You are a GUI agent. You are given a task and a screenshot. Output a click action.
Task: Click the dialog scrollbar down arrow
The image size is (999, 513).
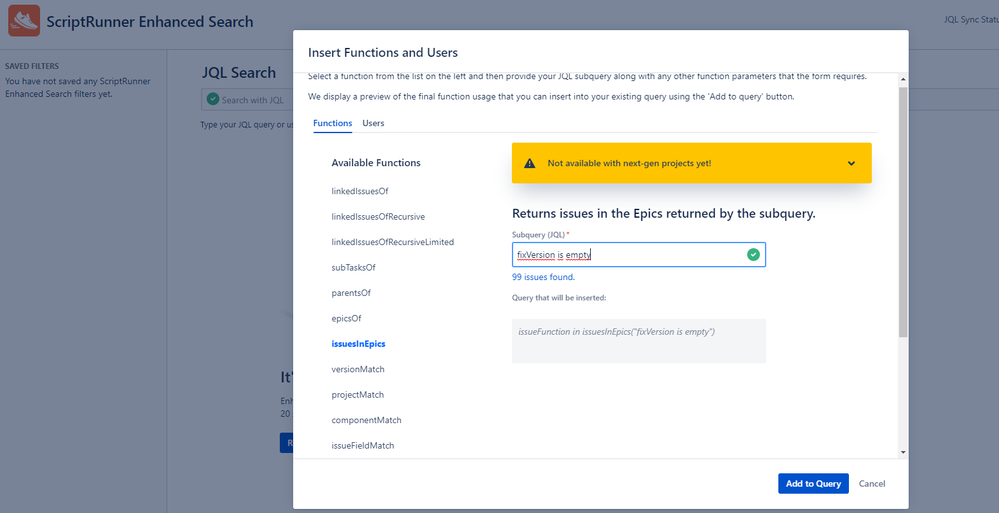[904, 452]
